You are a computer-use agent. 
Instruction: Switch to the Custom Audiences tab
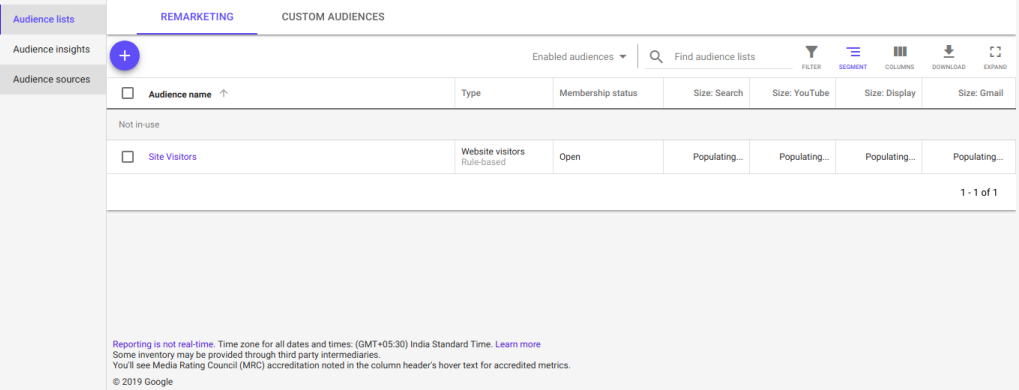coord(333,17)
